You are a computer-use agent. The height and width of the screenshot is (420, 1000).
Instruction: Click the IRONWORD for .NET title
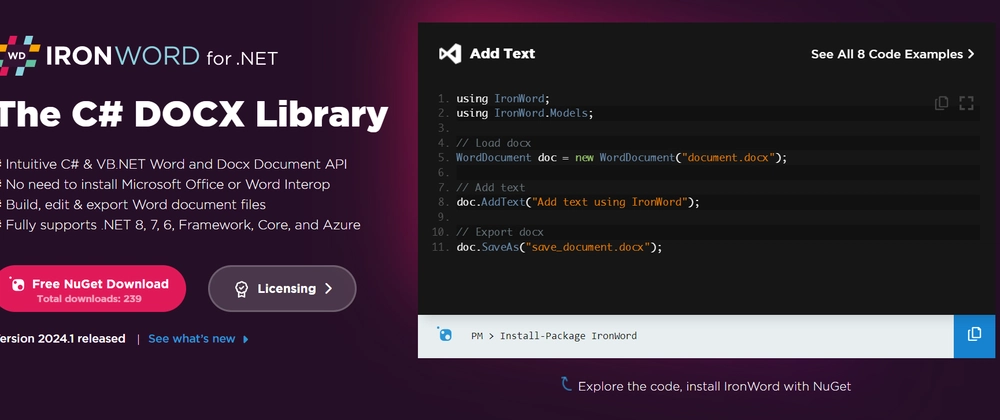point(162,57)
